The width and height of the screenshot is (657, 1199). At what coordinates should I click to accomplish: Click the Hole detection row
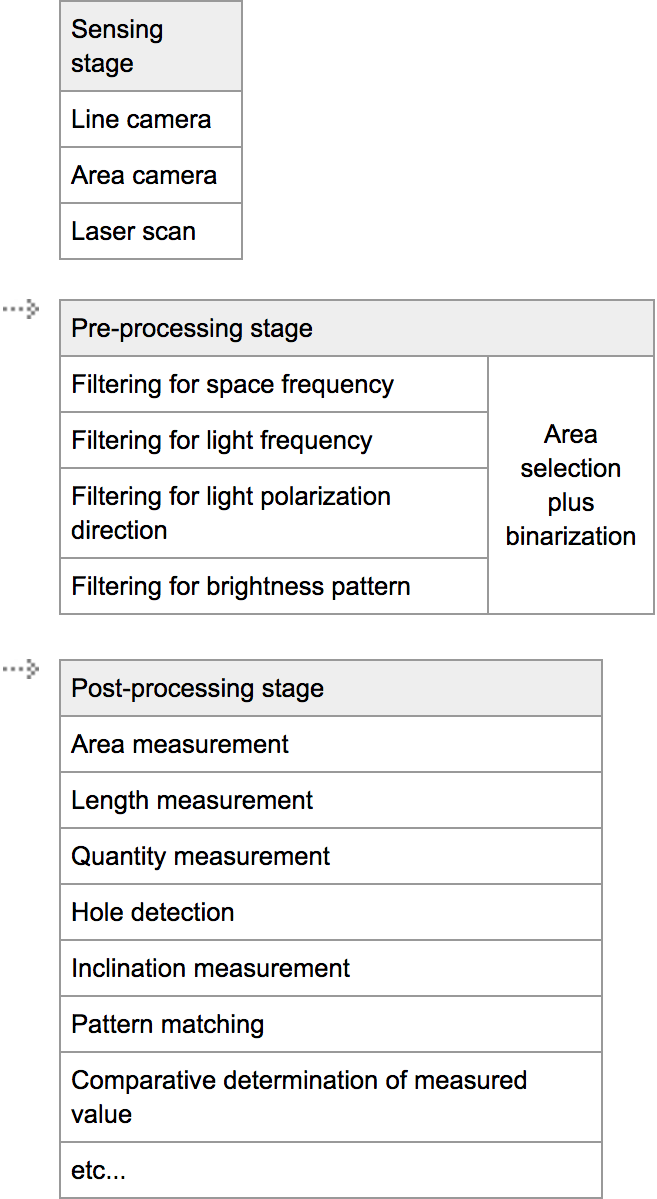tap(331, 913)
